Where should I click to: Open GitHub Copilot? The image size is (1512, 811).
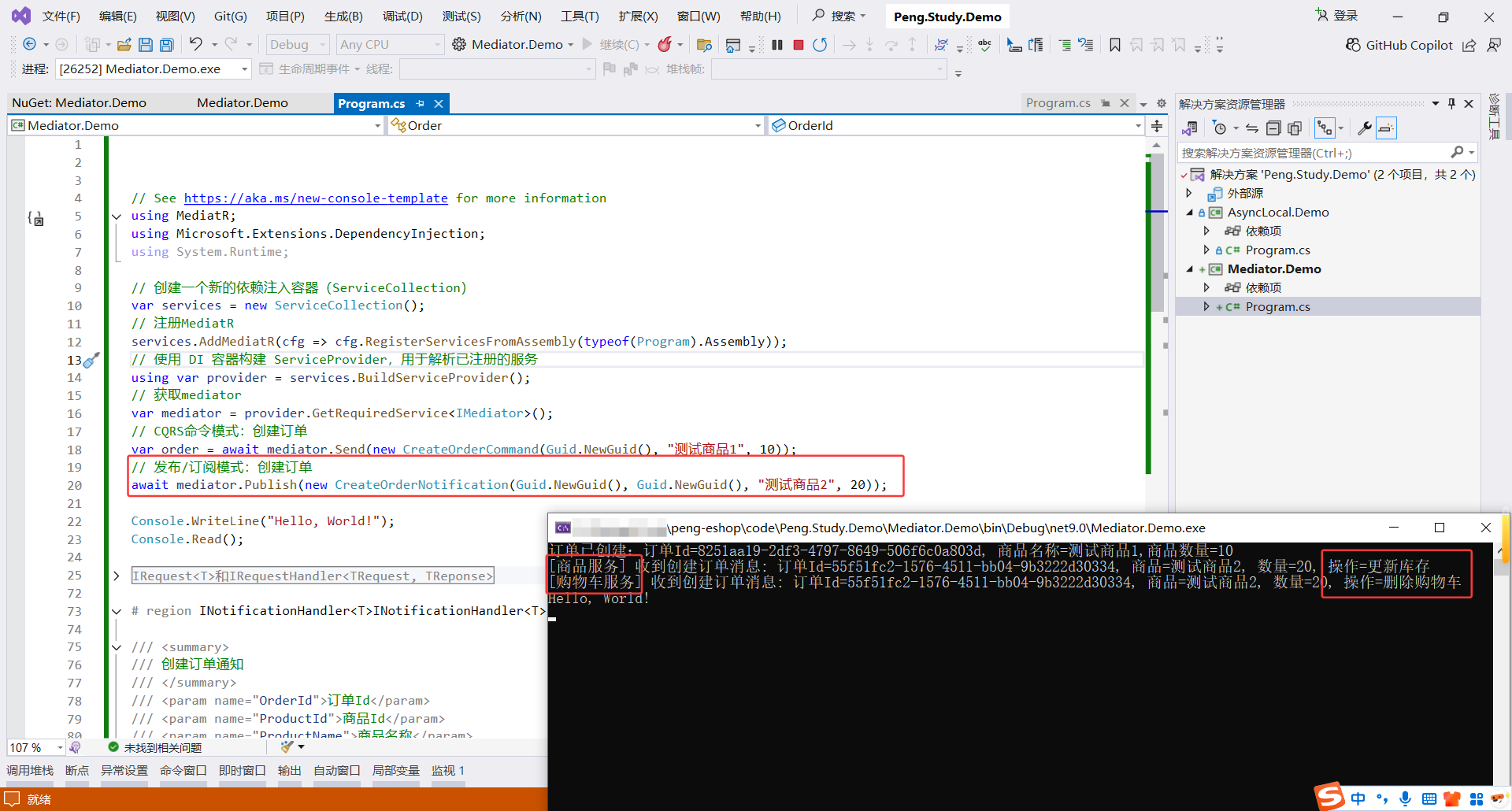coord(1399,45)
